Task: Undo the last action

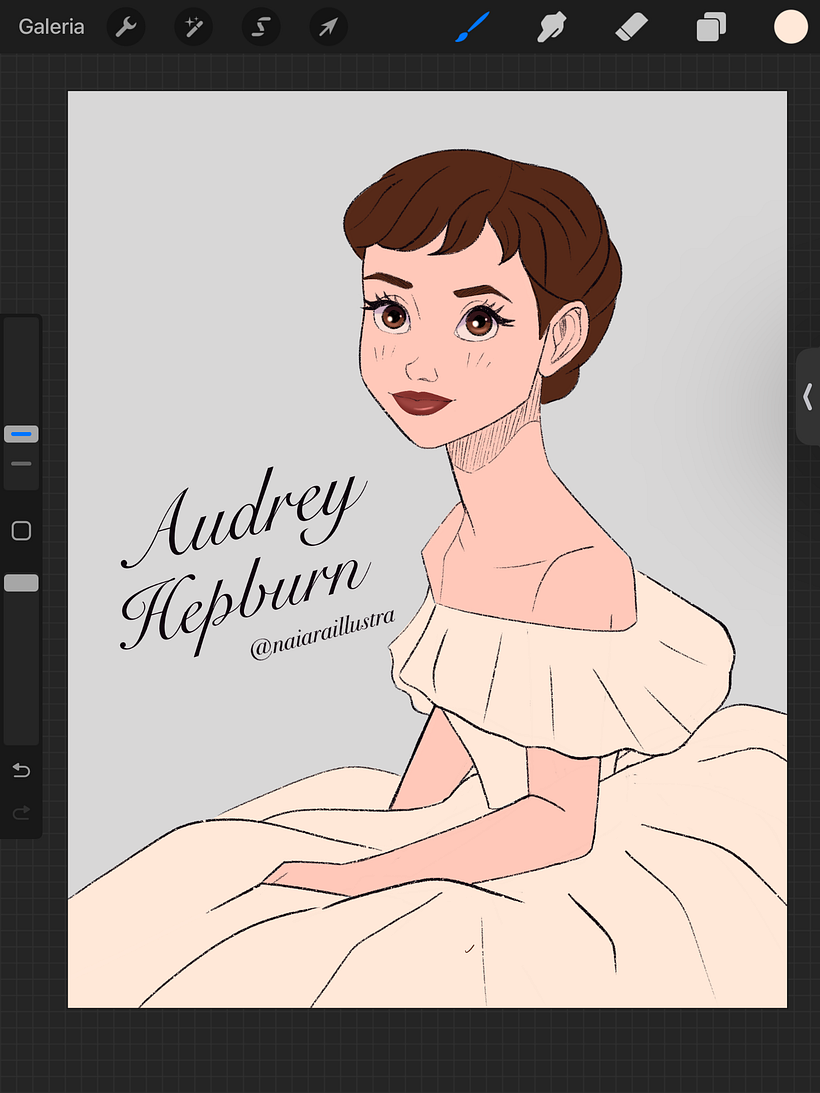Action: [x=22, y=770]
